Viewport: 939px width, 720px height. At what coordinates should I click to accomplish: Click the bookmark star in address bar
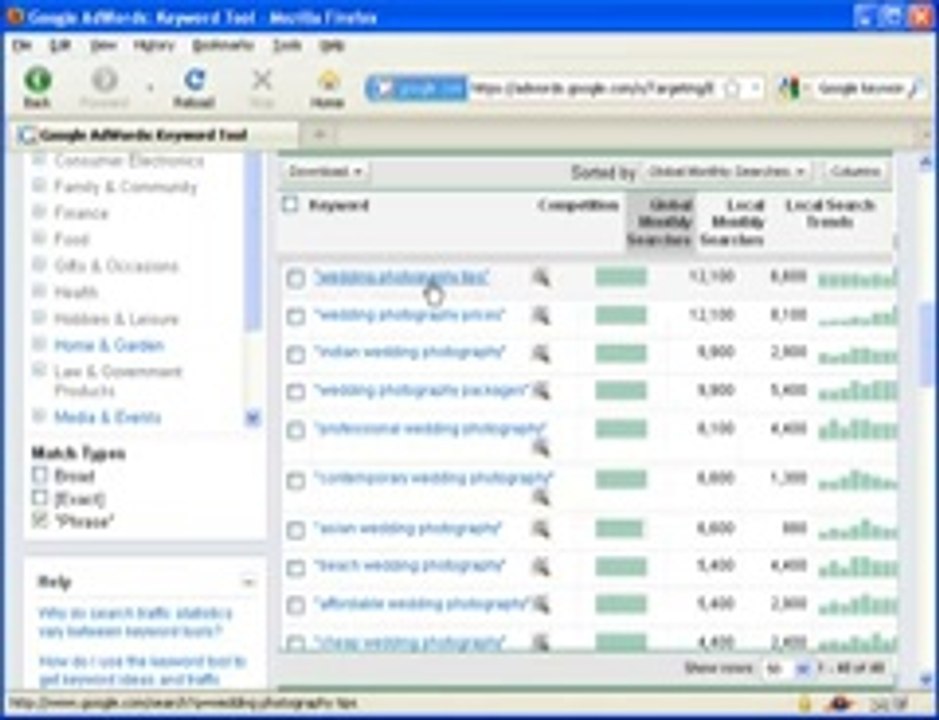tap(731, 89)
